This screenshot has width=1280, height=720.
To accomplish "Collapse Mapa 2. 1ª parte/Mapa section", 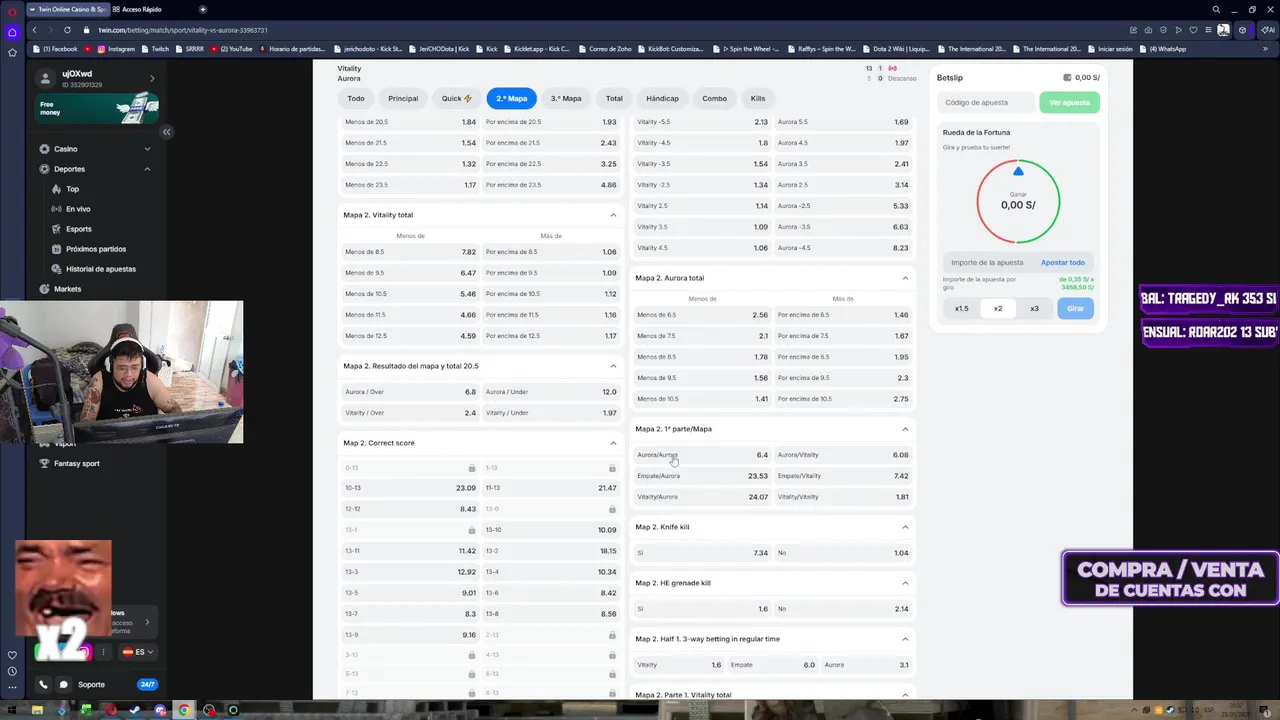I will click(x=905, y=429).
